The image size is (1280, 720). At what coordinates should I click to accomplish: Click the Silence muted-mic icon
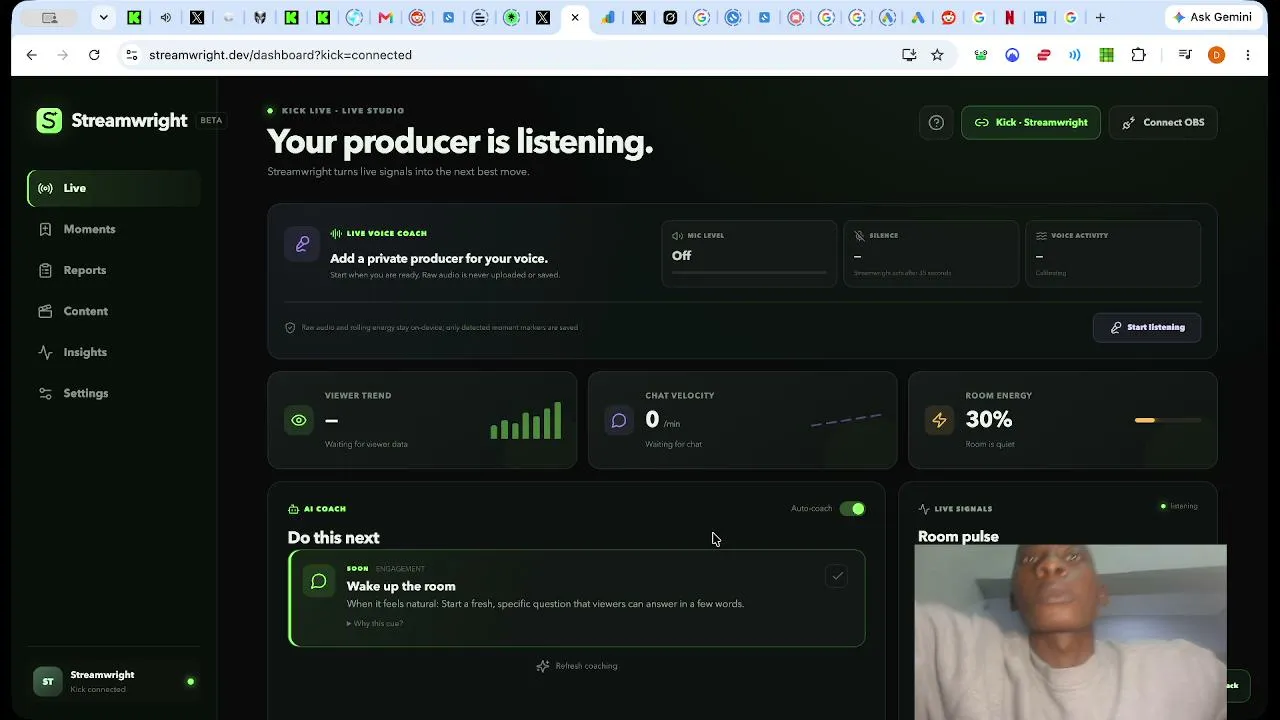(x=859, y=236)
